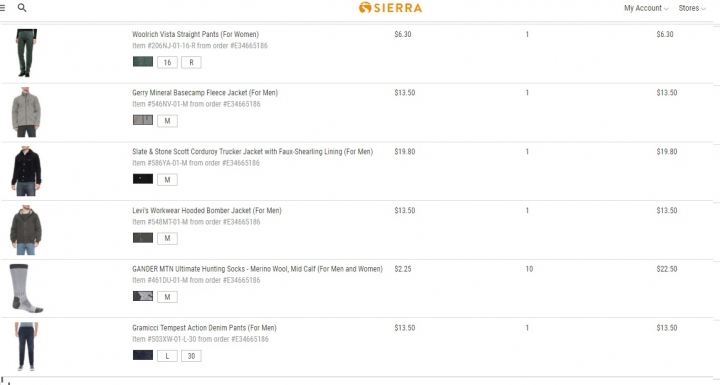Image resolution: width=720 pixels, height=385 pixels.
Task: Expand the My Account dropdown
Action: point(646,8)
